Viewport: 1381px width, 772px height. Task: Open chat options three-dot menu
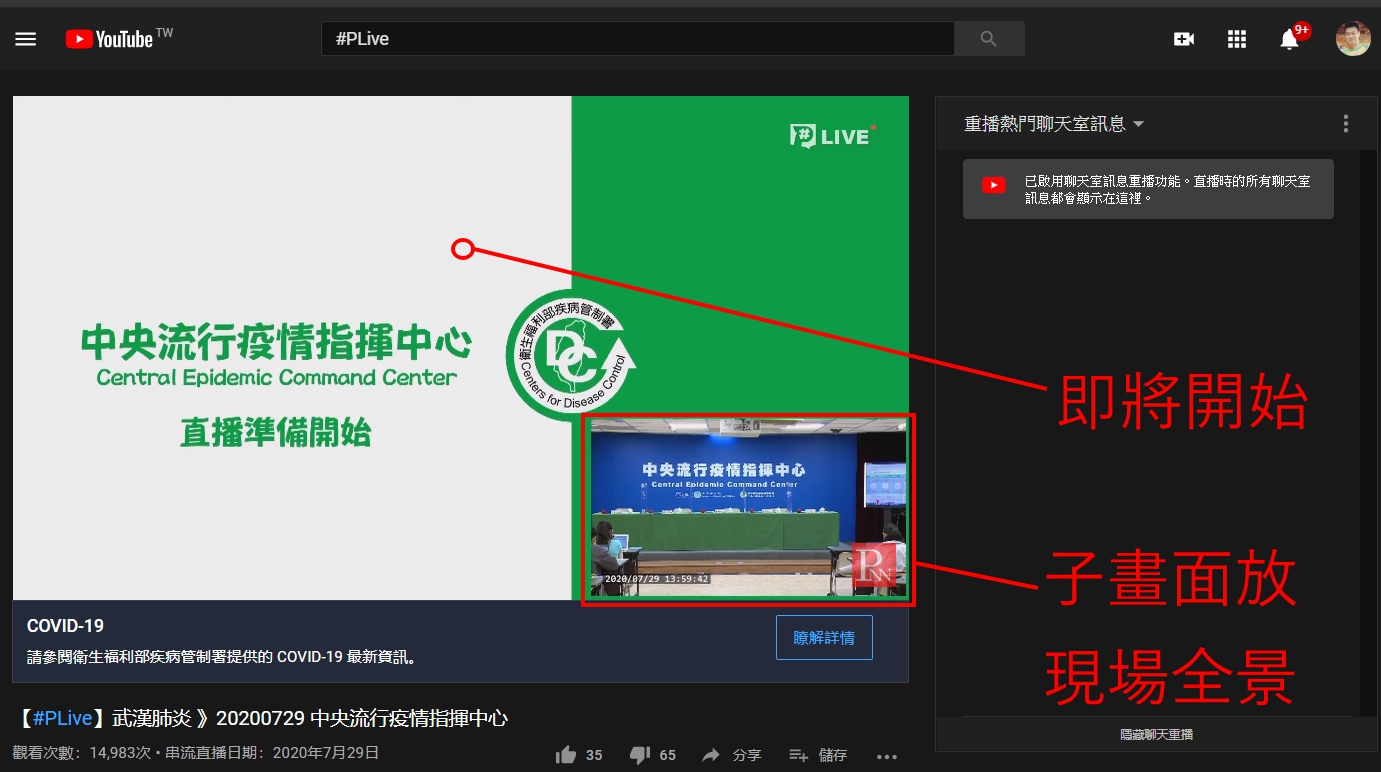click(x=1346, y=123)
